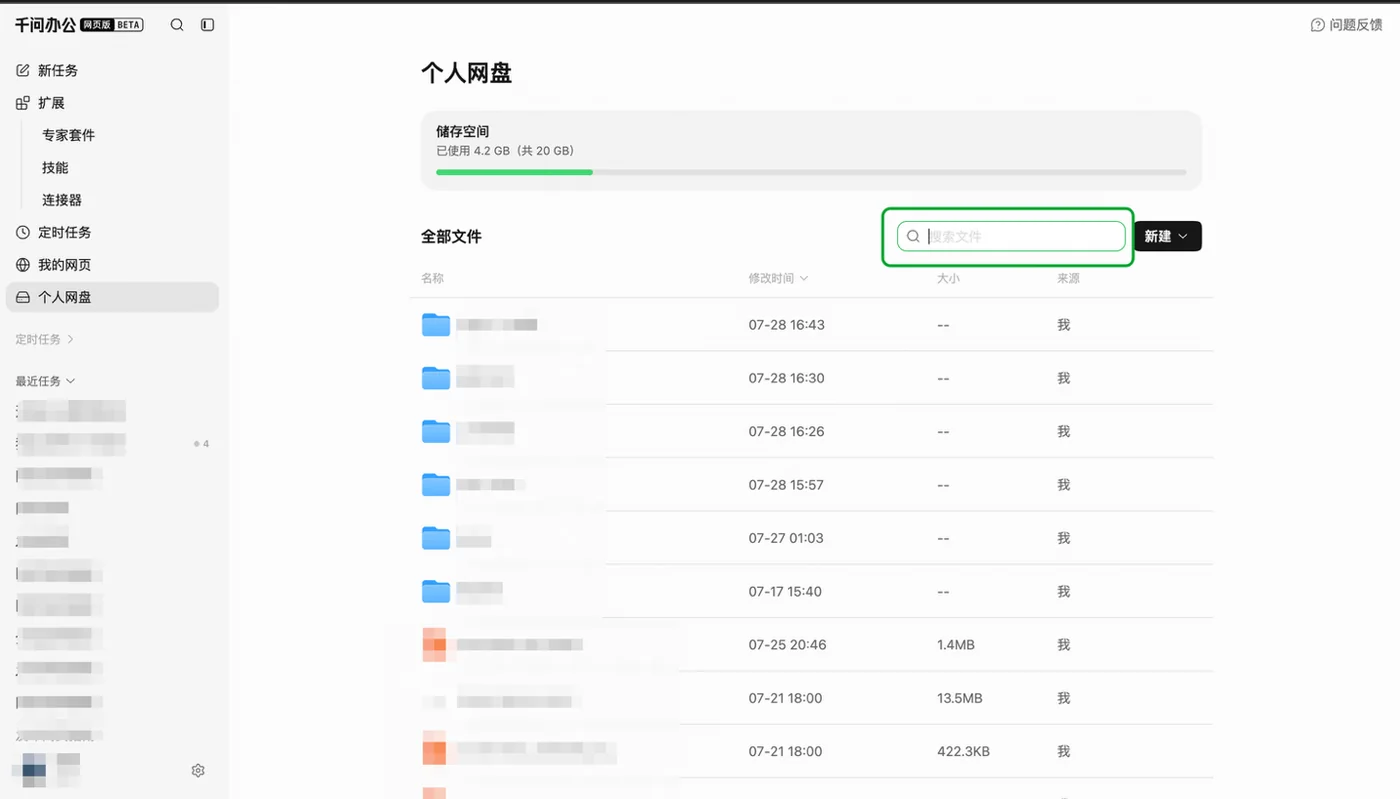Go to 我的网页

click(x=112, y=265)
